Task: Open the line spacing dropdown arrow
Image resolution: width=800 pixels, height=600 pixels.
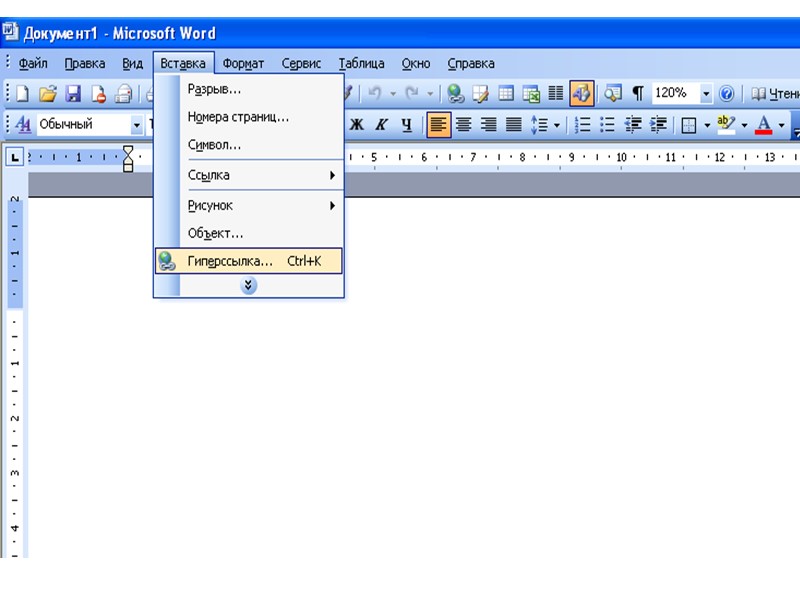Action: click(557, 124)
